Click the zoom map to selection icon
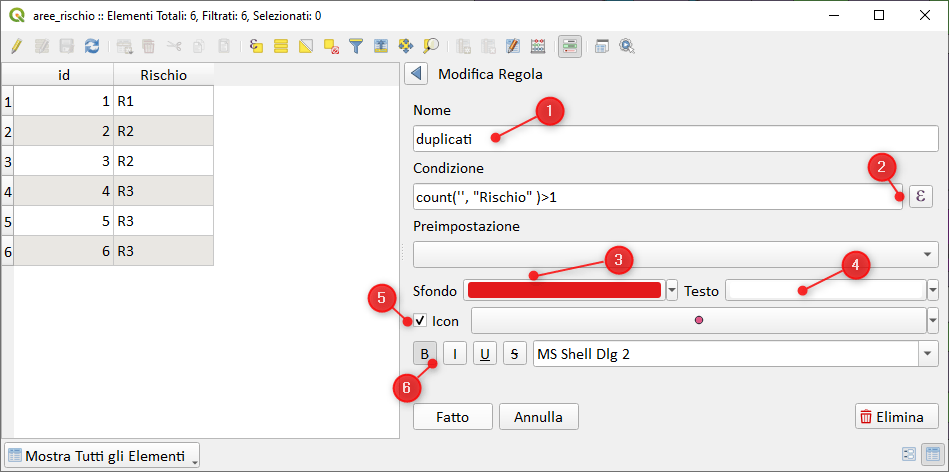 tap(431, 46)
